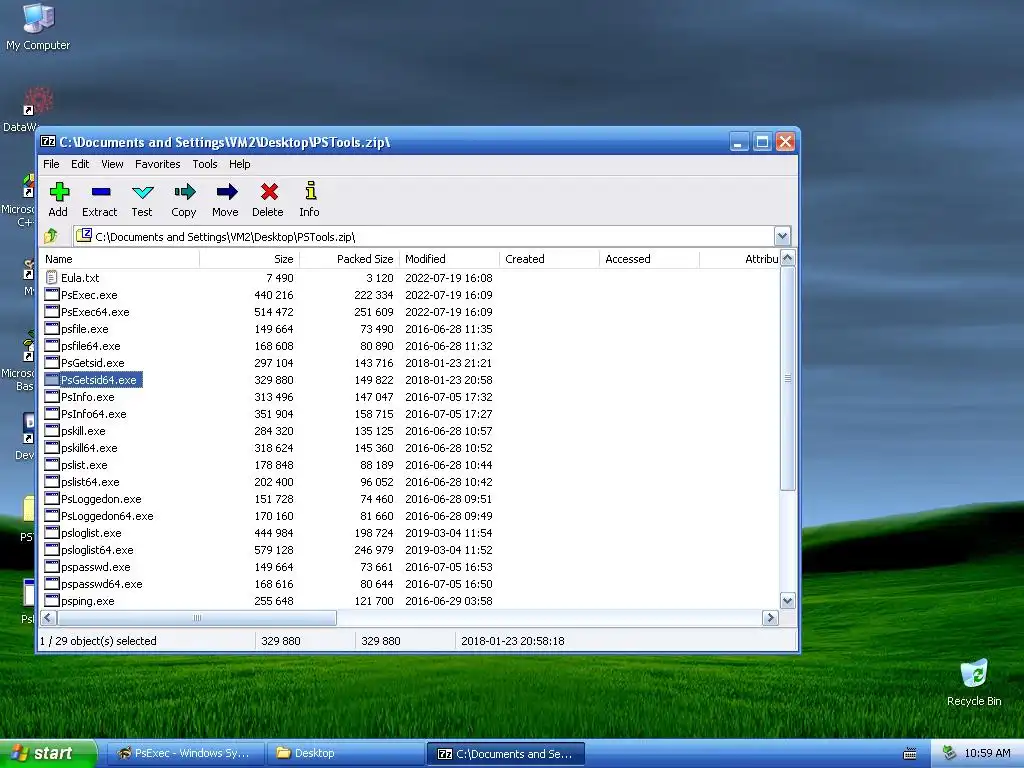The width and height of the screenshot is (1024, 768).
Task: Click the Windows Start button
Action: click(47, 753)
